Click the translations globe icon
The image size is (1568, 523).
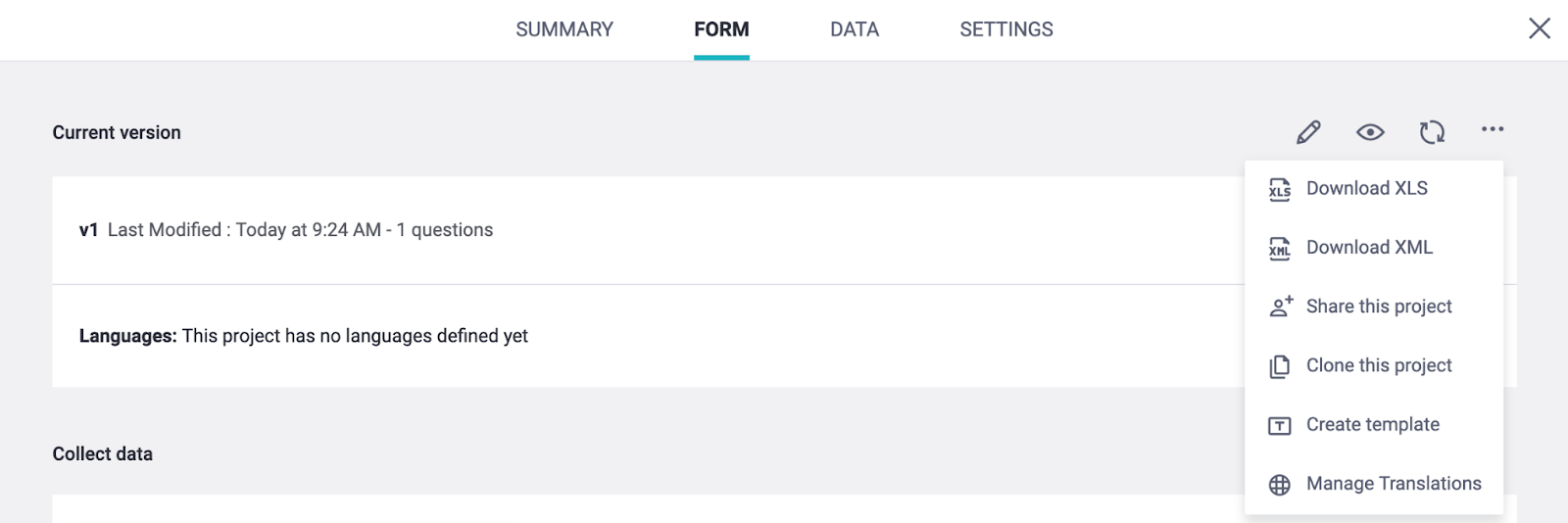point(1280,485)
